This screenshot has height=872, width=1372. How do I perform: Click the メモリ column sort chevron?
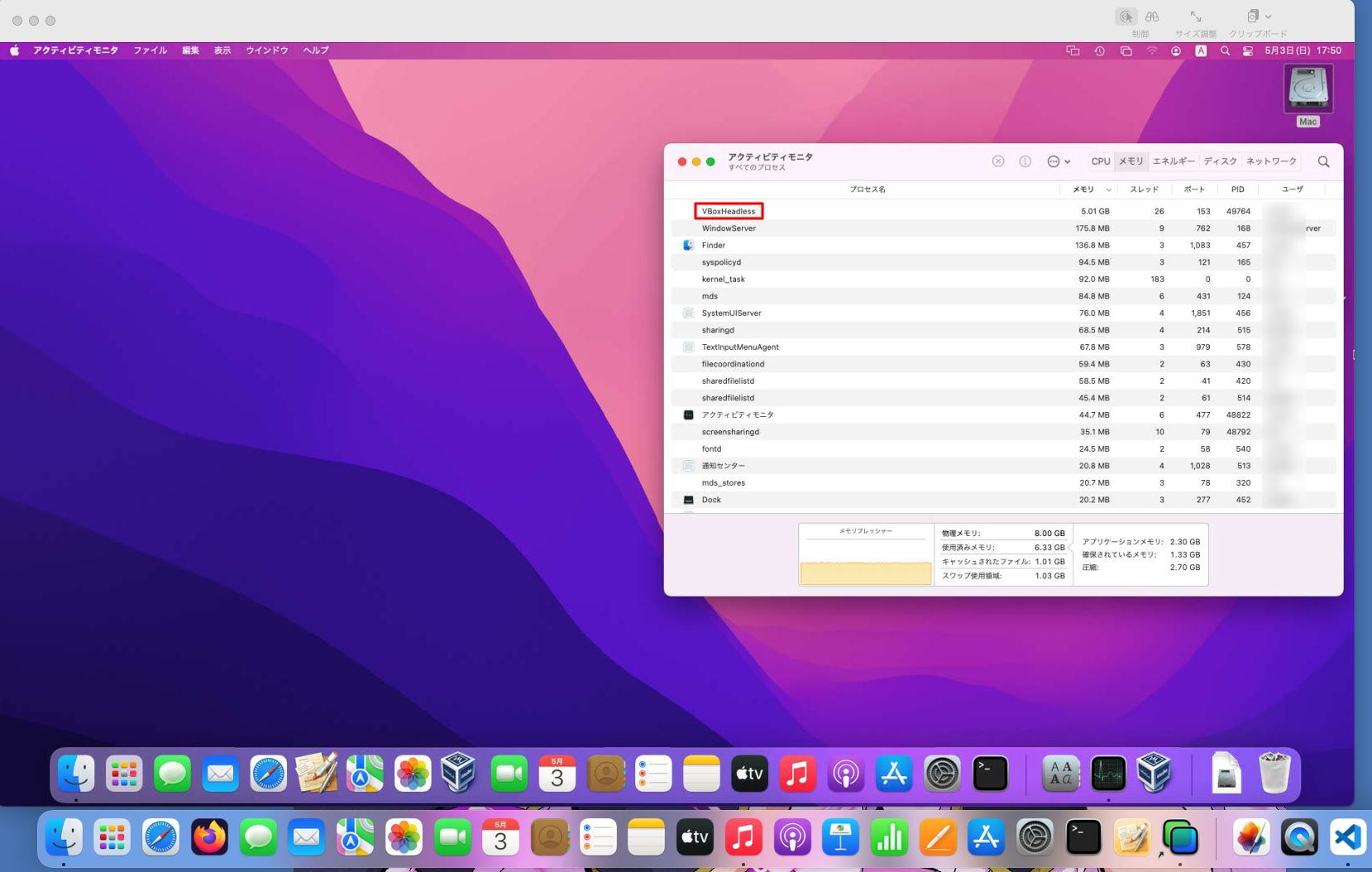1108,189
